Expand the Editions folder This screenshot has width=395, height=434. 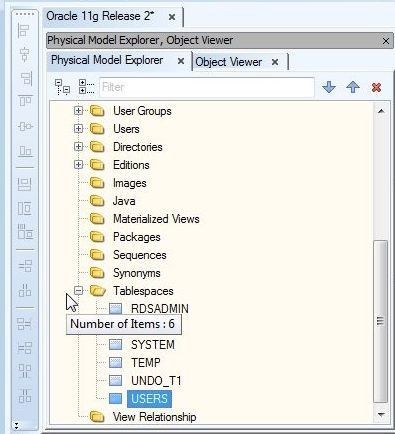click(x=78, y=164)
